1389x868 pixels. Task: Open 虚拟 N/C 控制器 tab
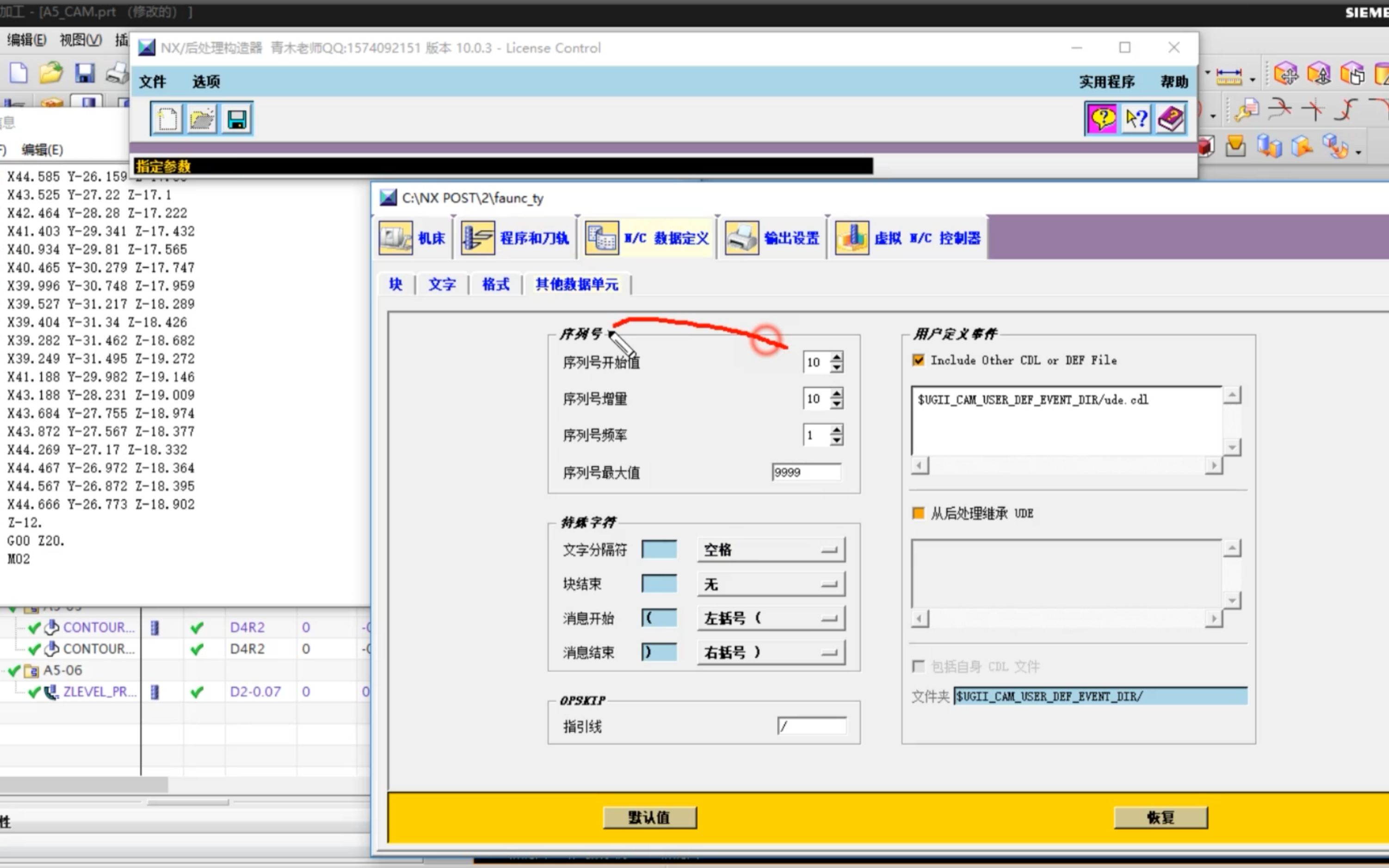click(x=908, y=238)
